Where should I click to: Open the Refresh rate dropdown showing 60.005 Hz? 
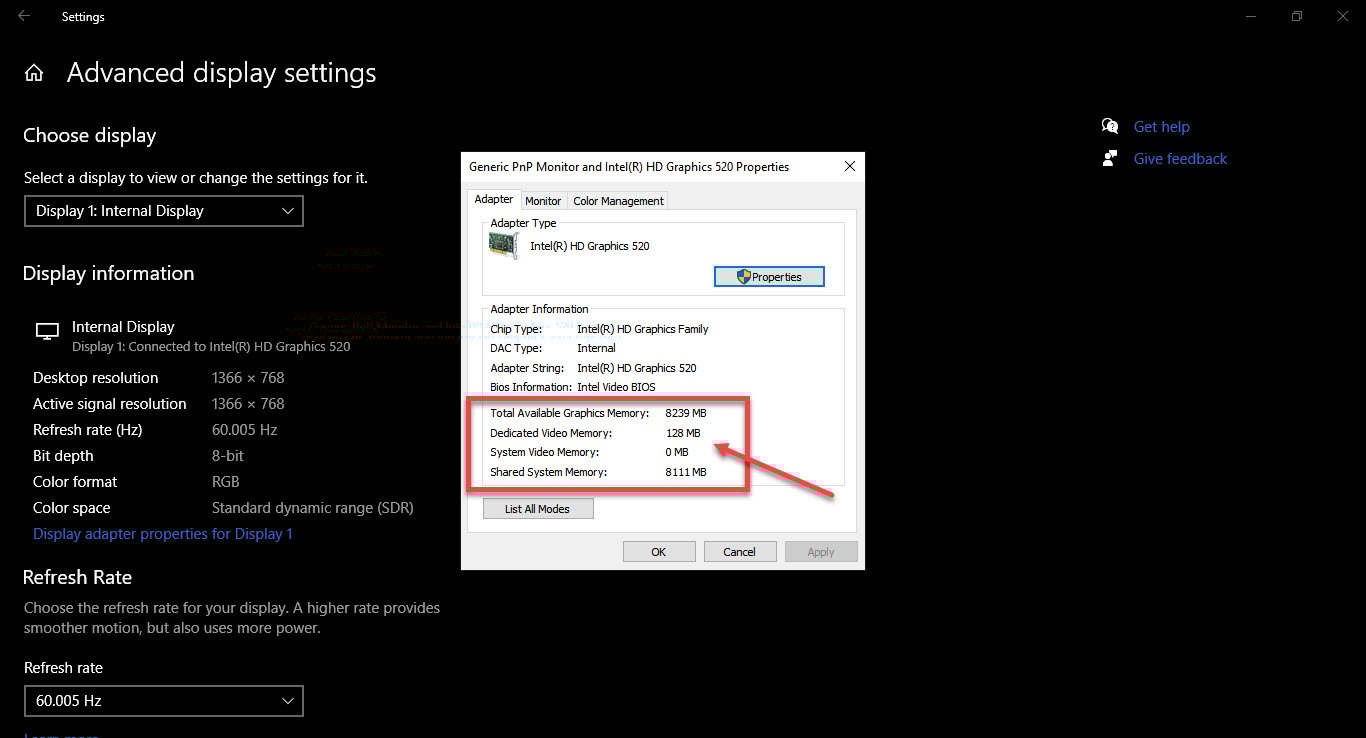point(163,701)
